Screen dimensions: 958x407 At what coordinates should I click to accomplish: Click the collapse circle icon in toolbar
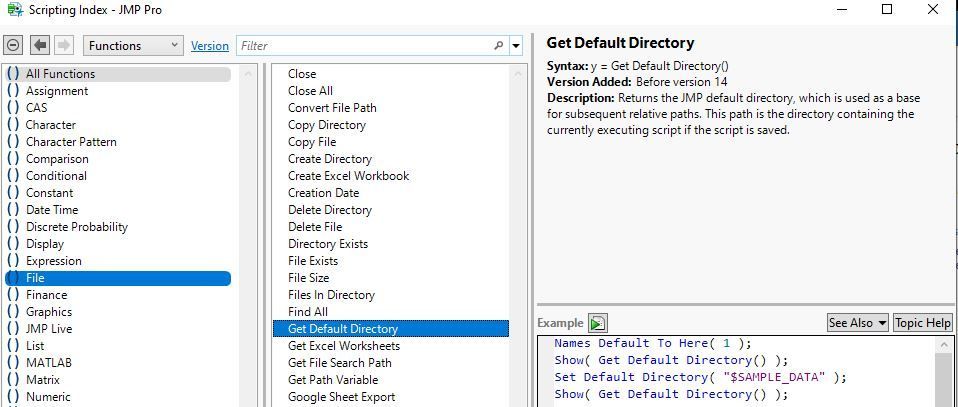(13, 45)
